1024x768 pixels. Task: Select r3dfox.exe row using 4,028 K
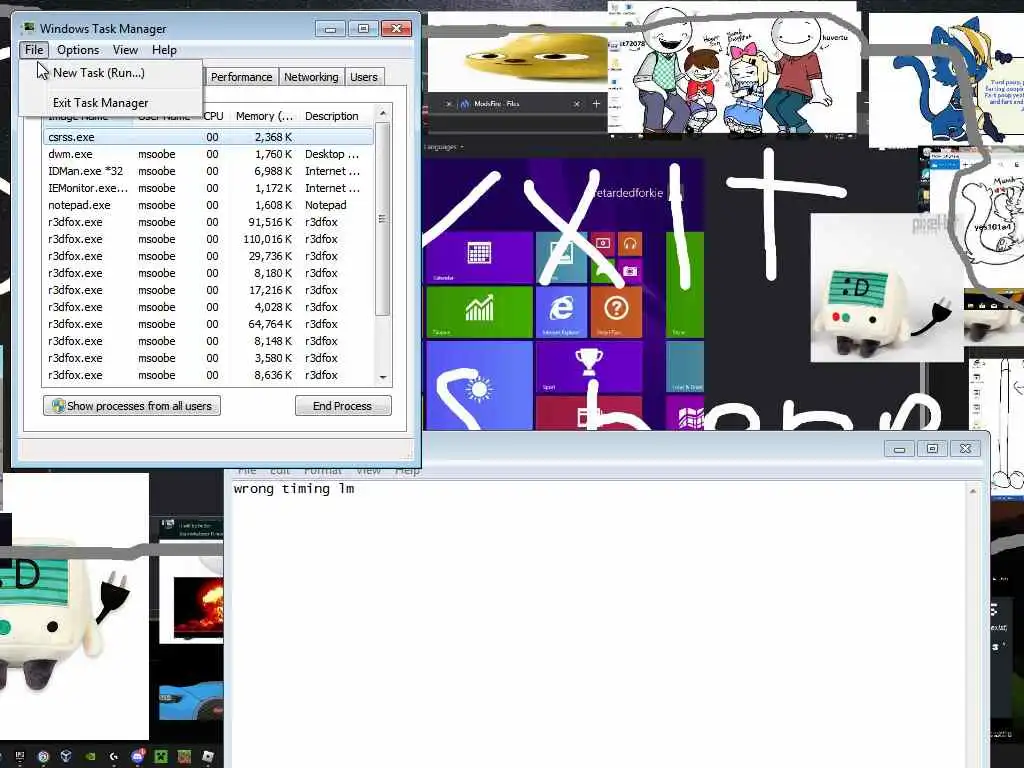click(x=208, y=307)
